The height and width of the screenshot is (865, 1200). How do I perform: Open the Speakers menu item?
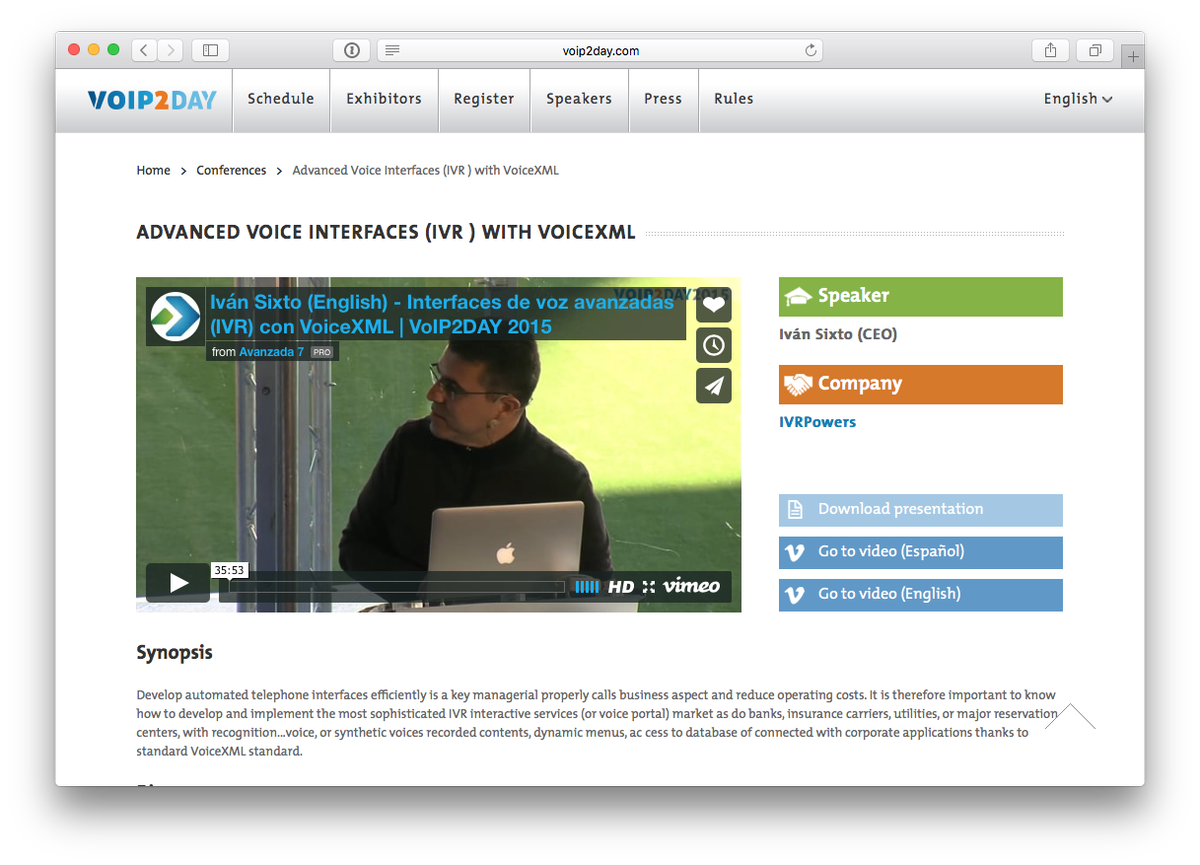[579, 99]
